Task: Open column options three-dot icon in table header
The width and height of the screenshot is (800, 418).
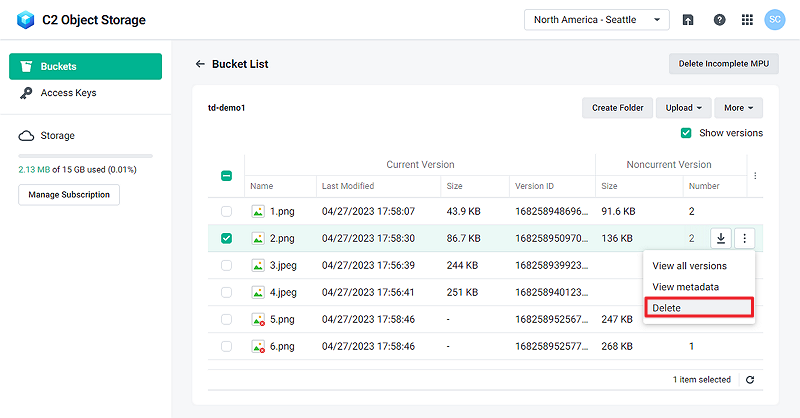Action: (755, 176)
